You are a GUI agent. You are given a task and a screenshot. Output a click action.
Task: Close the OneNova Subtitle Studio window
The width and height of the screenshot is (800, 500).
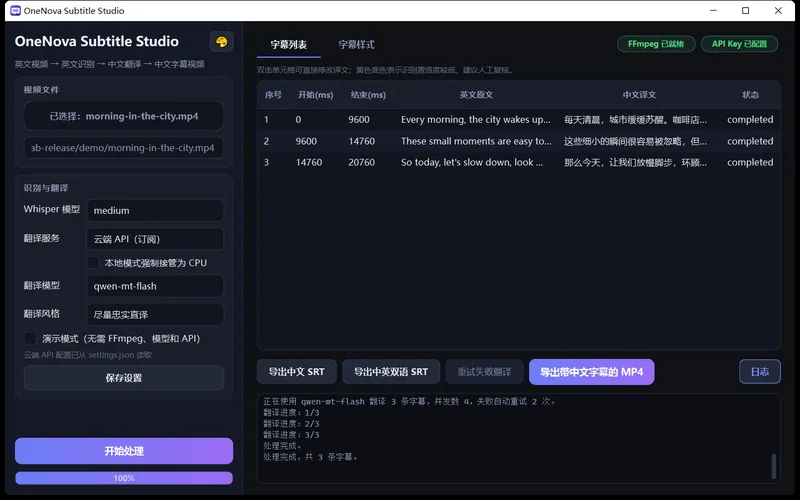point(778,11)
